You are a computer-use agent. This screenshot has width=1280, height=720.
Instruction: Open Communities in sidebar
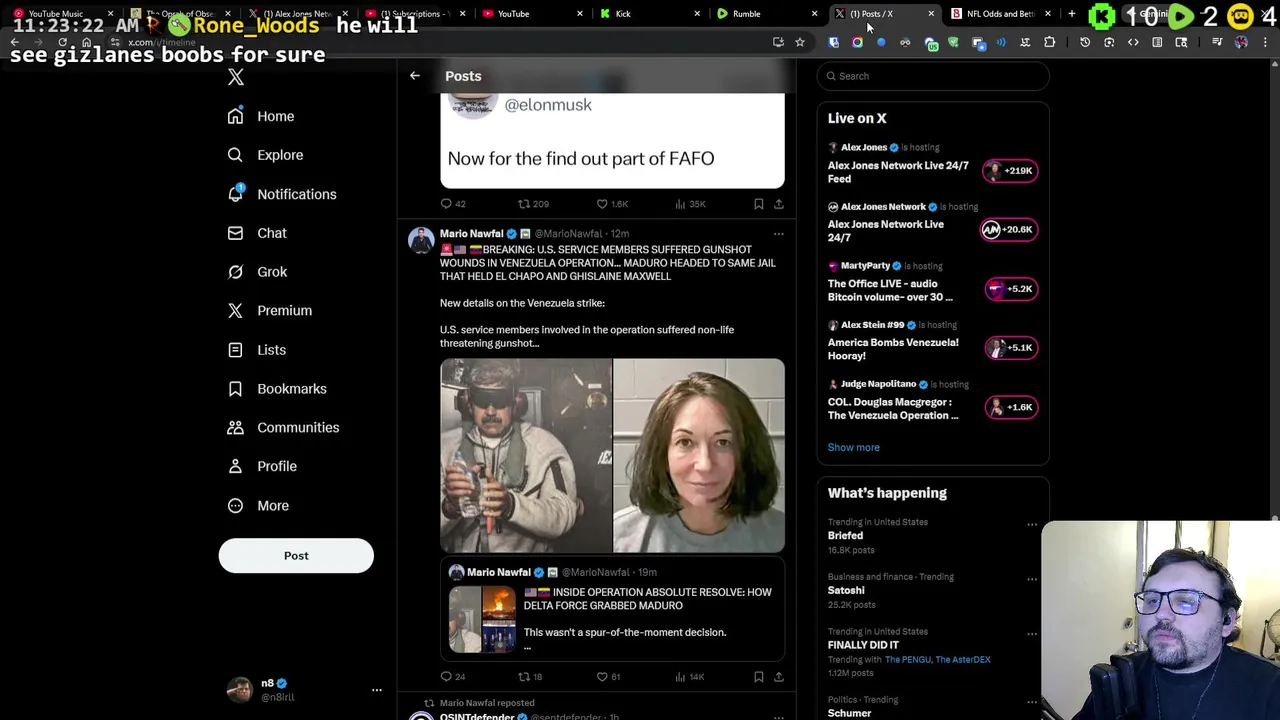tap(282, 428)
